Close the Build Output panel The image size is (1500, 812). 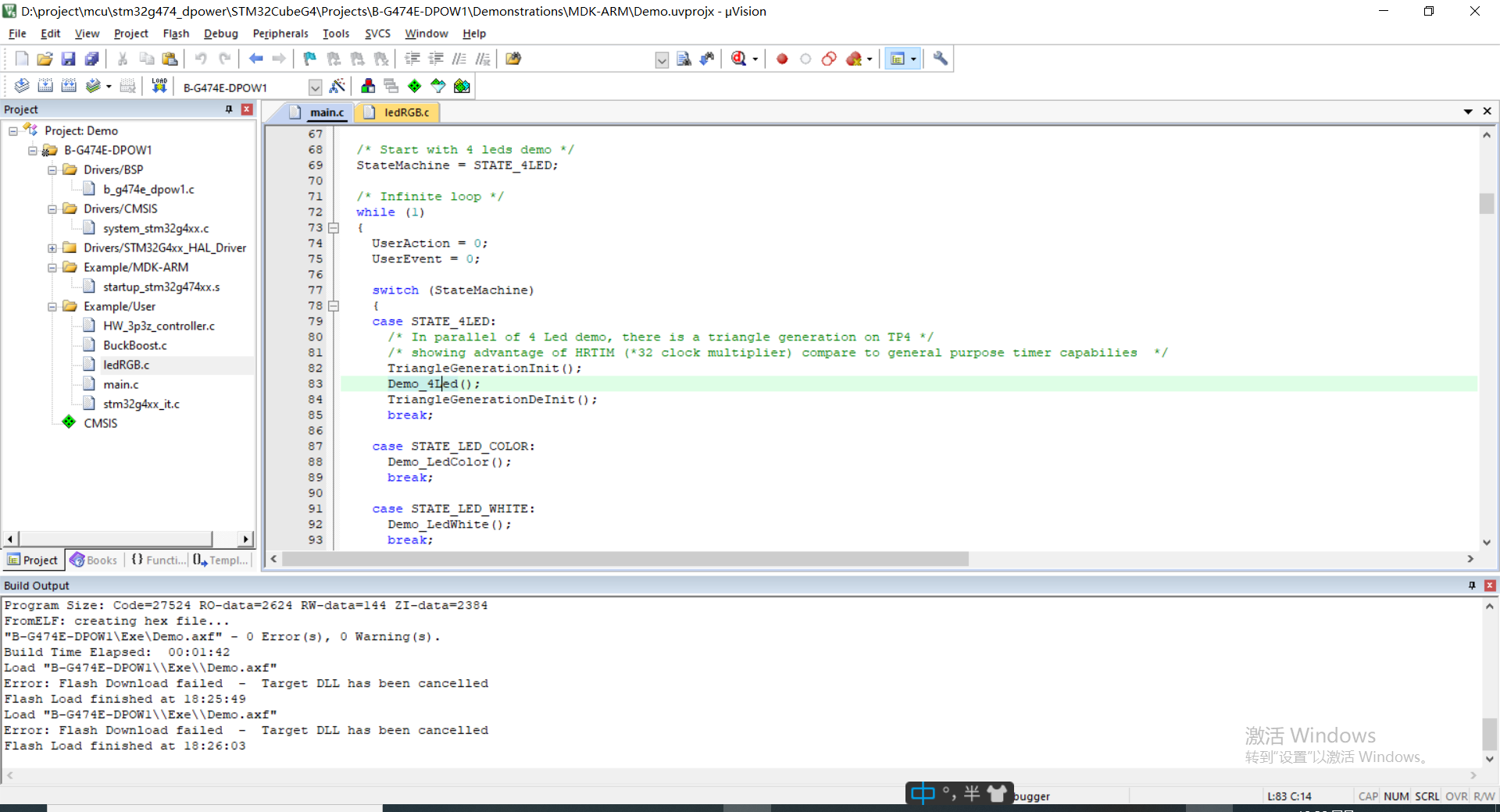[x=1490, y=586]
